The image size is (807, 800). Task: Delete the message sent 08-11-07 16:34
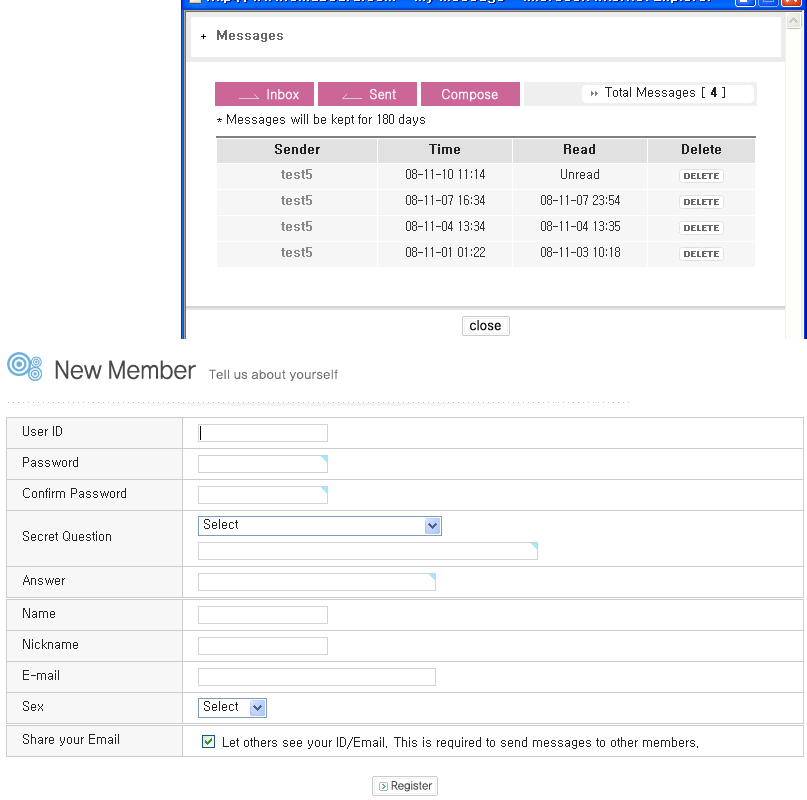(x=701, y=202)
